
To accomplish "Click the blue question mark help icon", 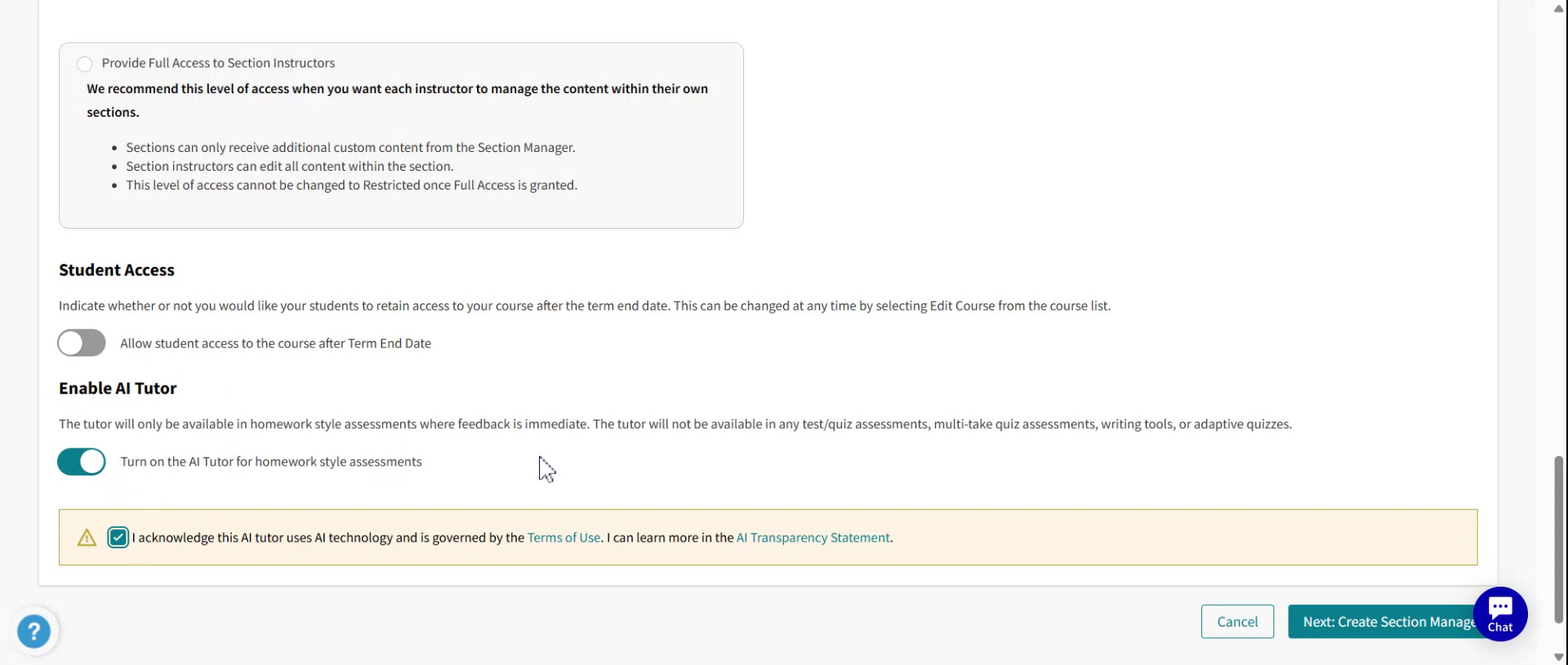I will tap(33, 632).
